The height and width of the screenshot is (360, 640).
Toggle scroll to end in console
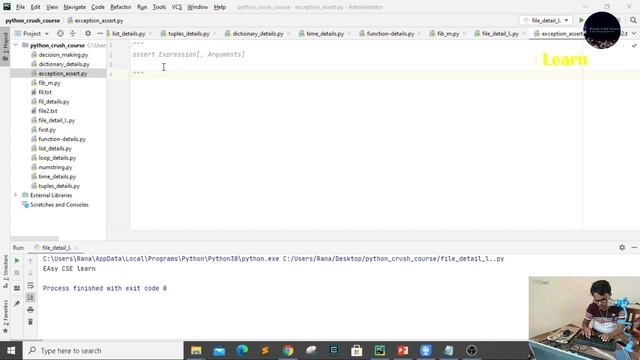pyautogui.click(x=30, y=298)
